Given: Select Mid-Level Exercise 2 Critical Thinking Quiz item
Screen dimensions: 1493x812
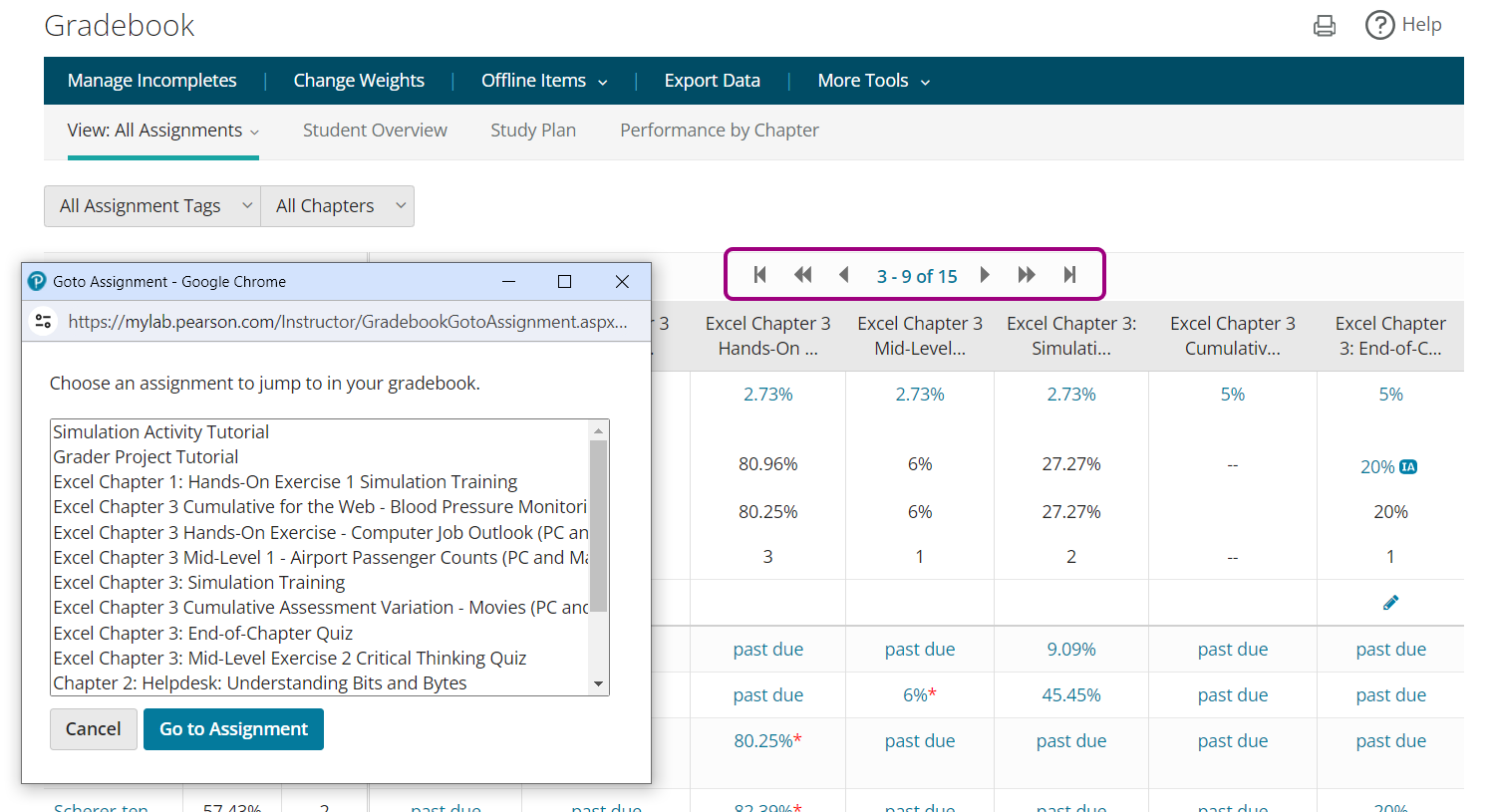Looking at the screenshot, I should pos(320,659).
